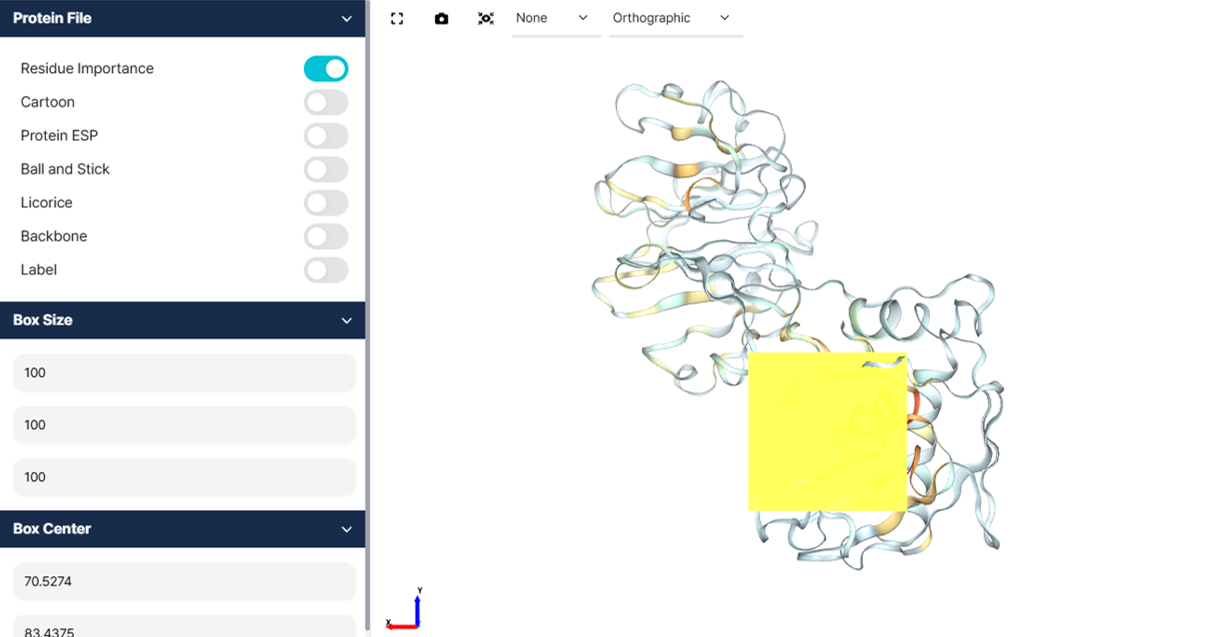Click the center/focus view icon

486,18
